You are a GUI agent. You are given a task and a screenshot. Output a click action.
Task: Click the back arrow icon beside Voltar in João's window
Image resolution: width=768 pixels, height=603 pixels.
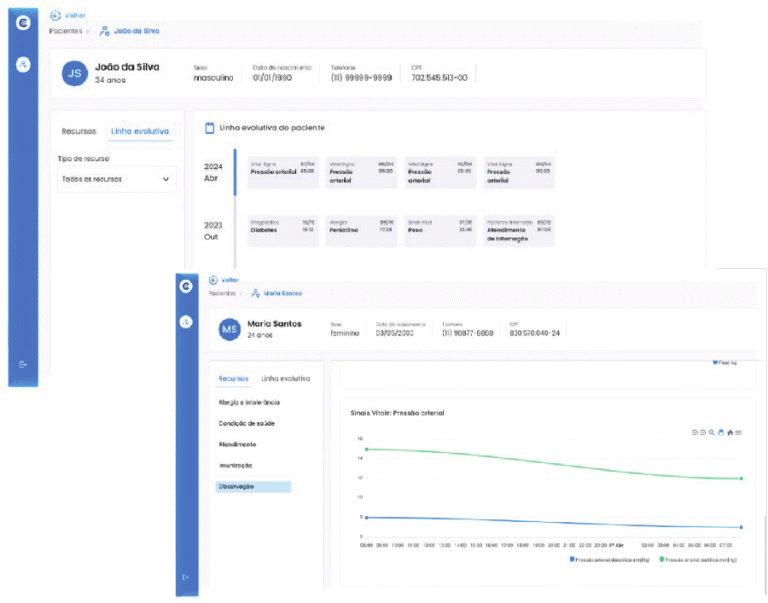point(55,16)
